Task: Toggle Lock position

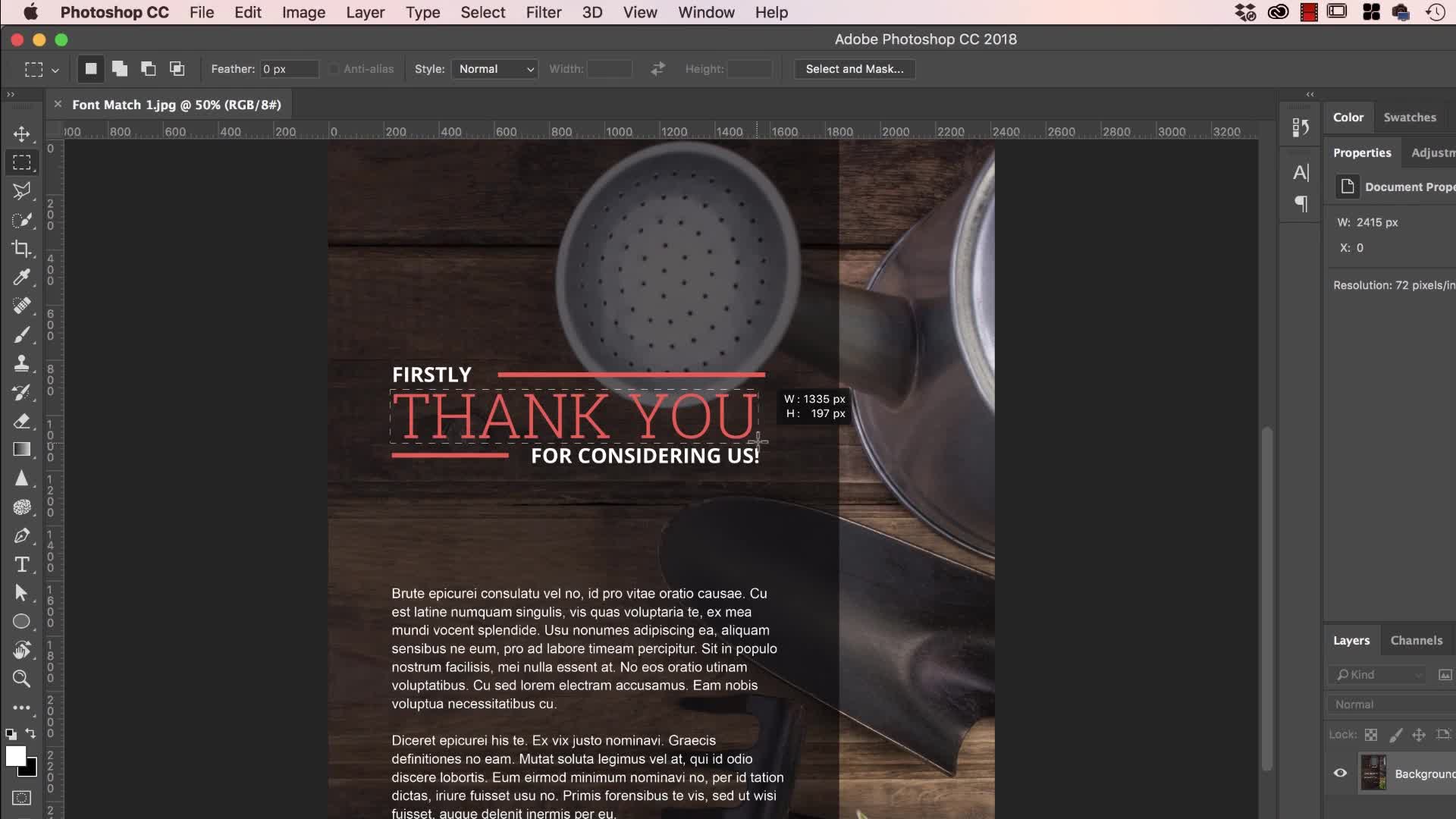Action: 1419,735
